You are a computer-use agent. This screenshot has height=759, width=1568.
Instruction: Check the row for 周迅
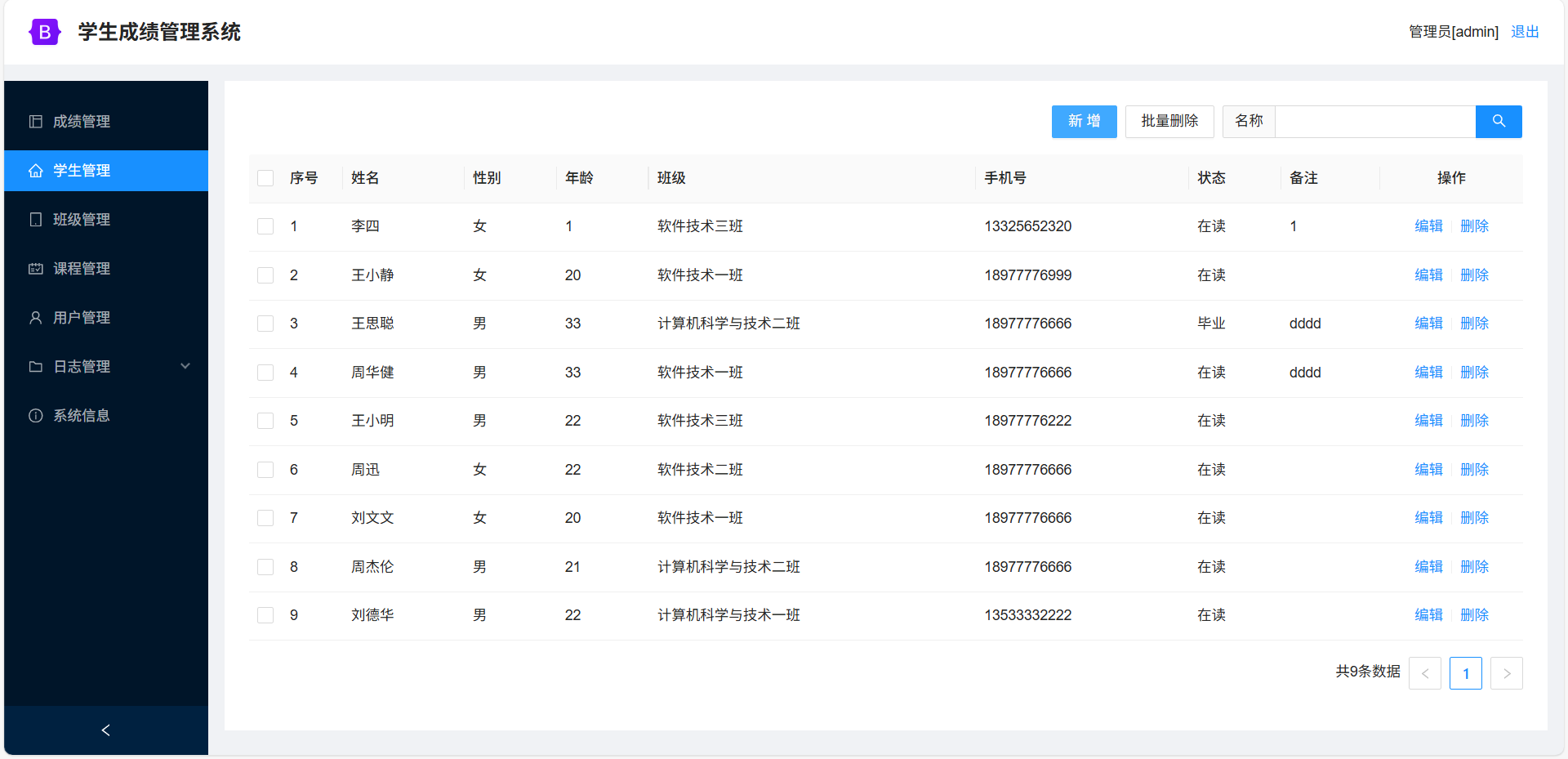coord(265,470)
